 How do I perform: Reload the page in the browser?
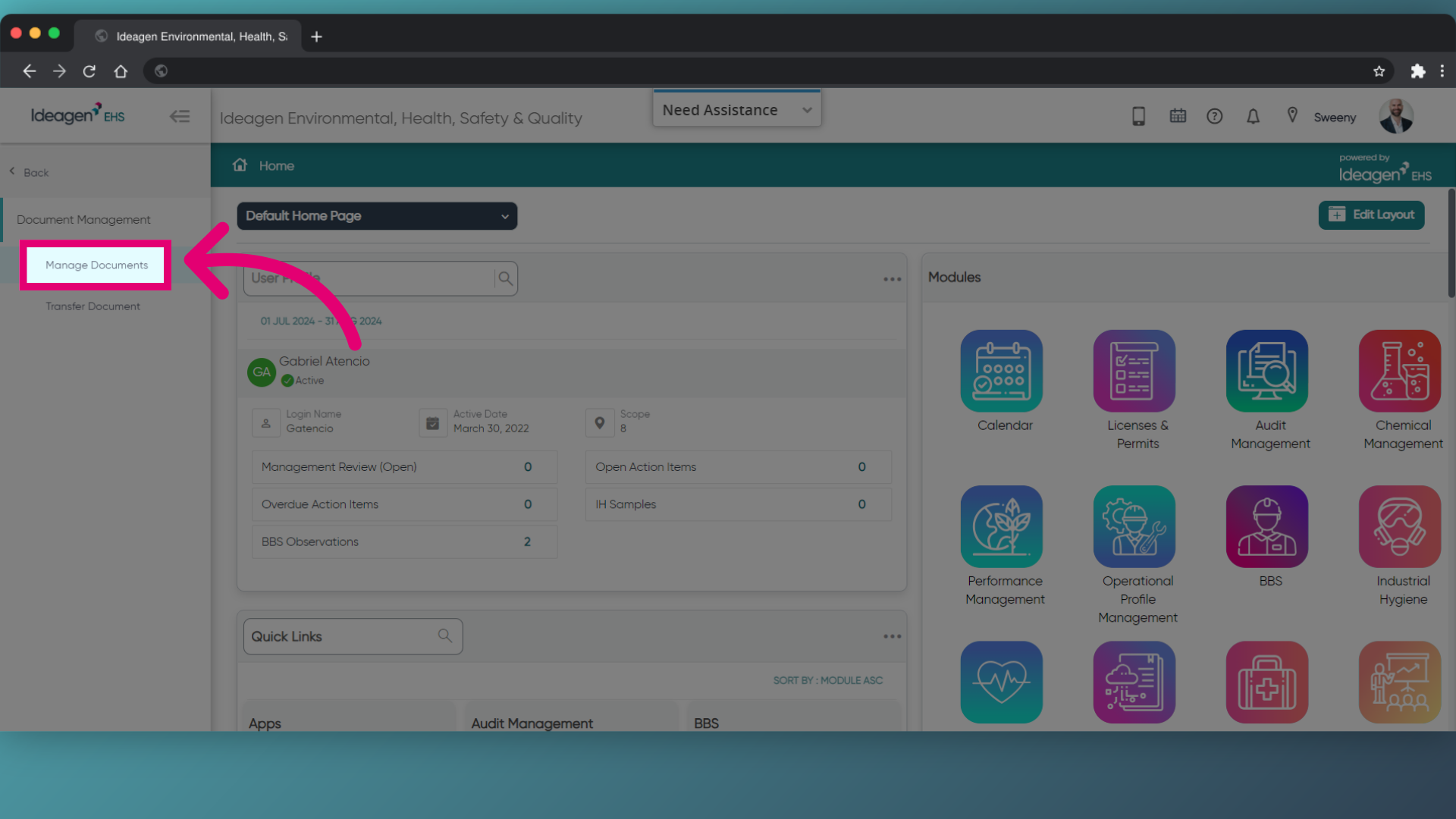tap(89, 71)
